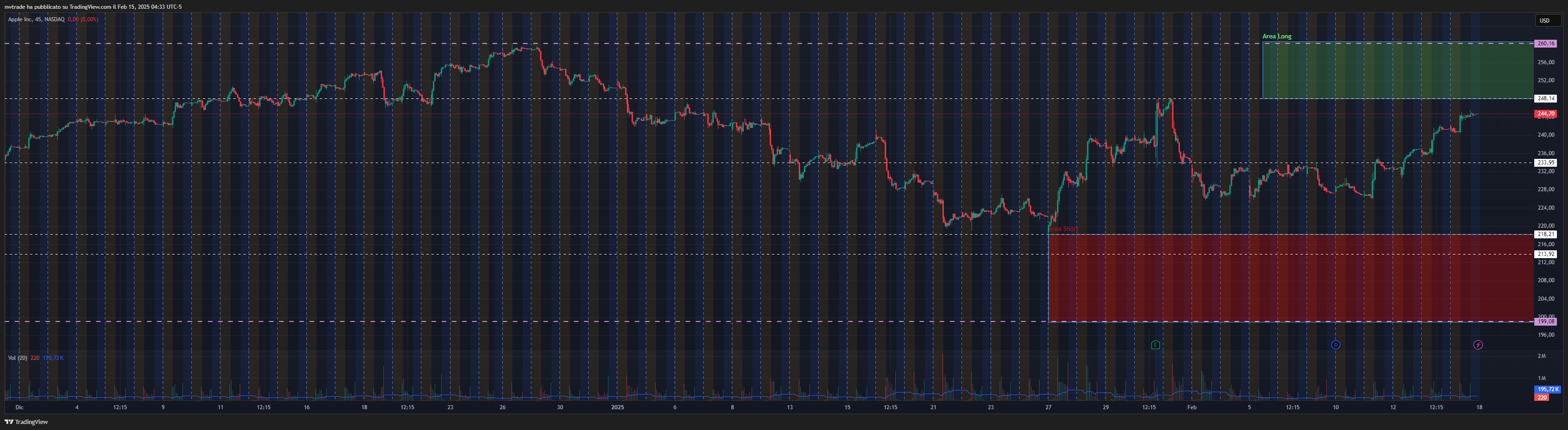1568x430 pixels.
Task: Click the Feb label on time axis
Action: tap(1192, 407)
